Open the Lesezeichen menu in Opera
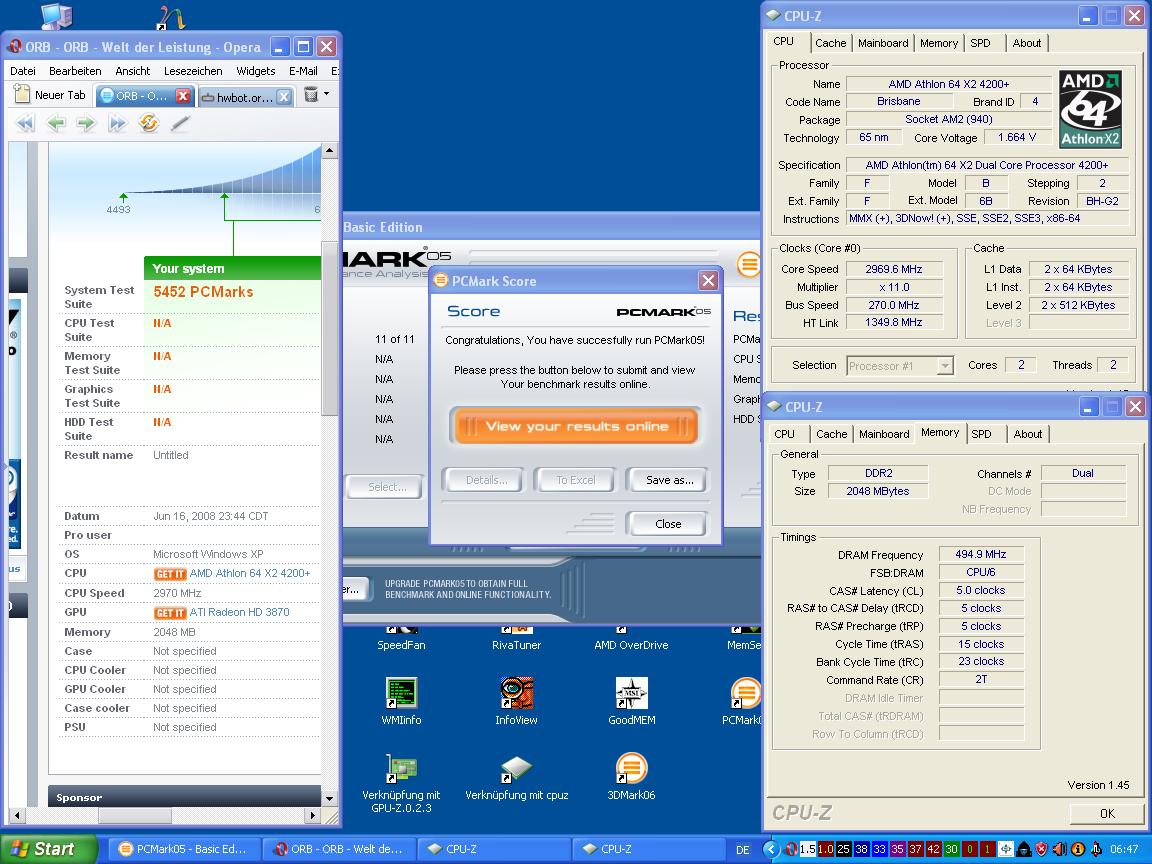 193,71
